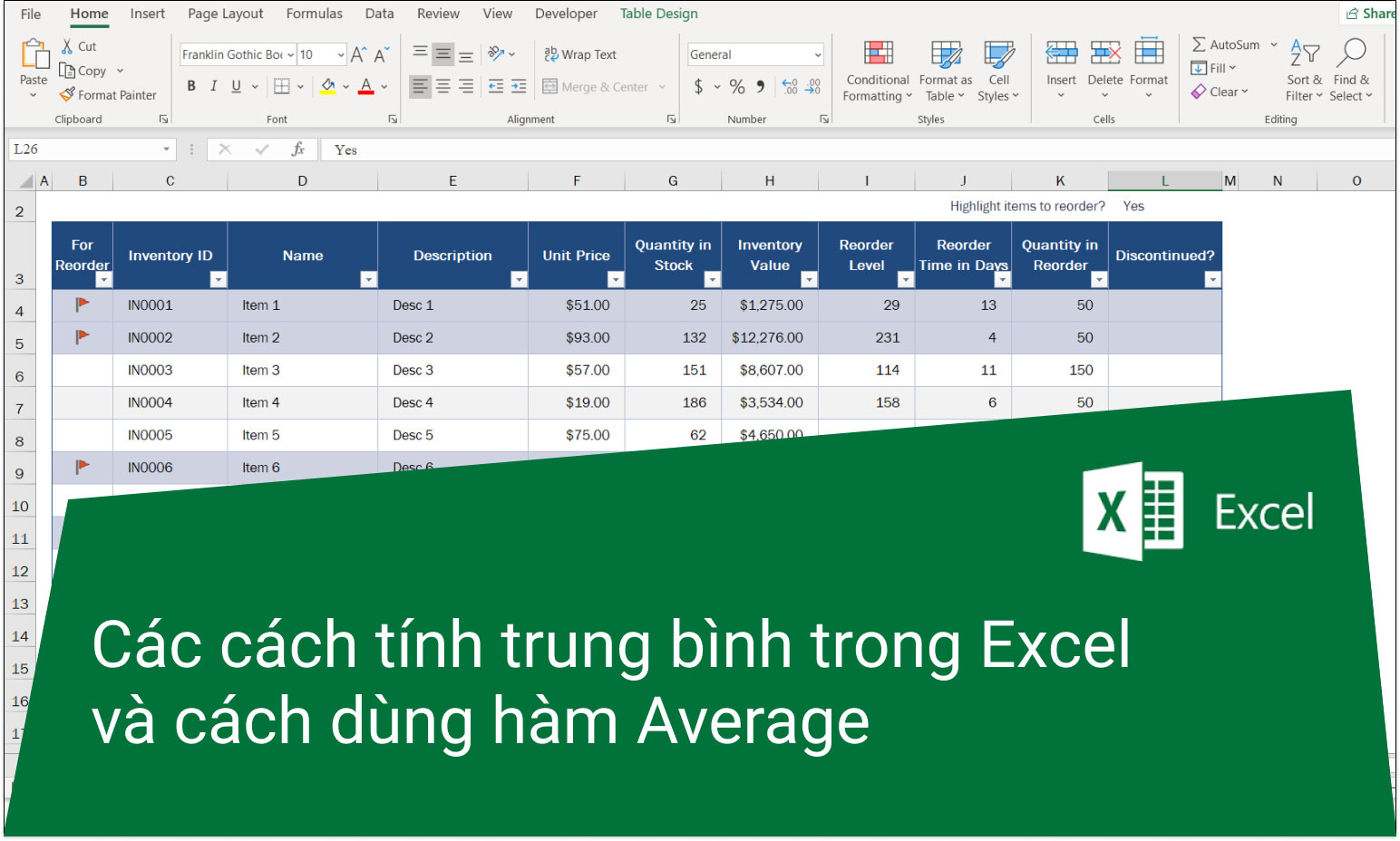Toggle Wrap Text

pyautogui.click(x=580, y=54)
